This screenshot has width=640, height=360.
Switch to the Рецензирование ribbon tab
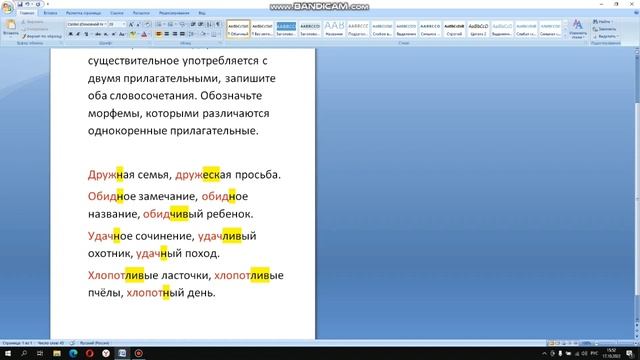pyautogui.click(x=174, y=13)
